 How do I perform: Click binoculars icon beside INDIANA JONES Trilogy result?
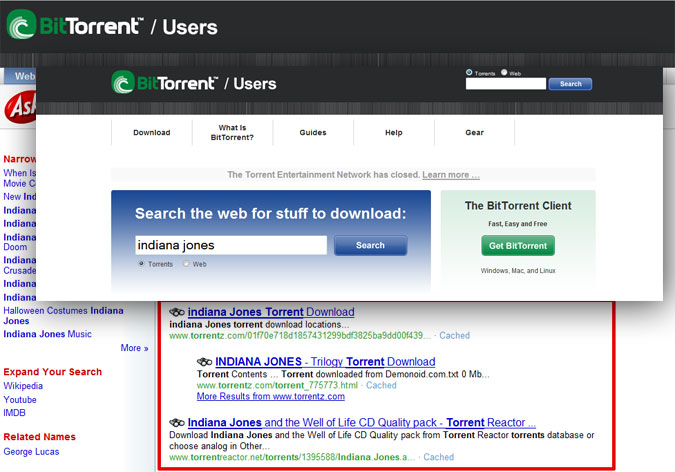coord(204,362)
